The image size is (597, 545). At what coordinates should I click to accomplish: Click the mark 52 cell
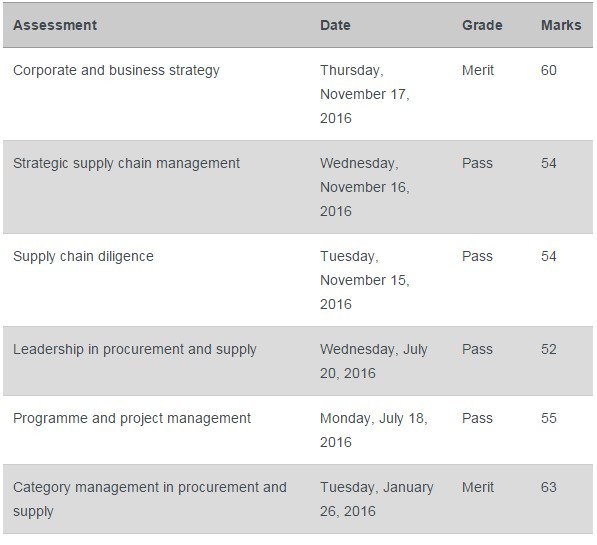(549, 349)
